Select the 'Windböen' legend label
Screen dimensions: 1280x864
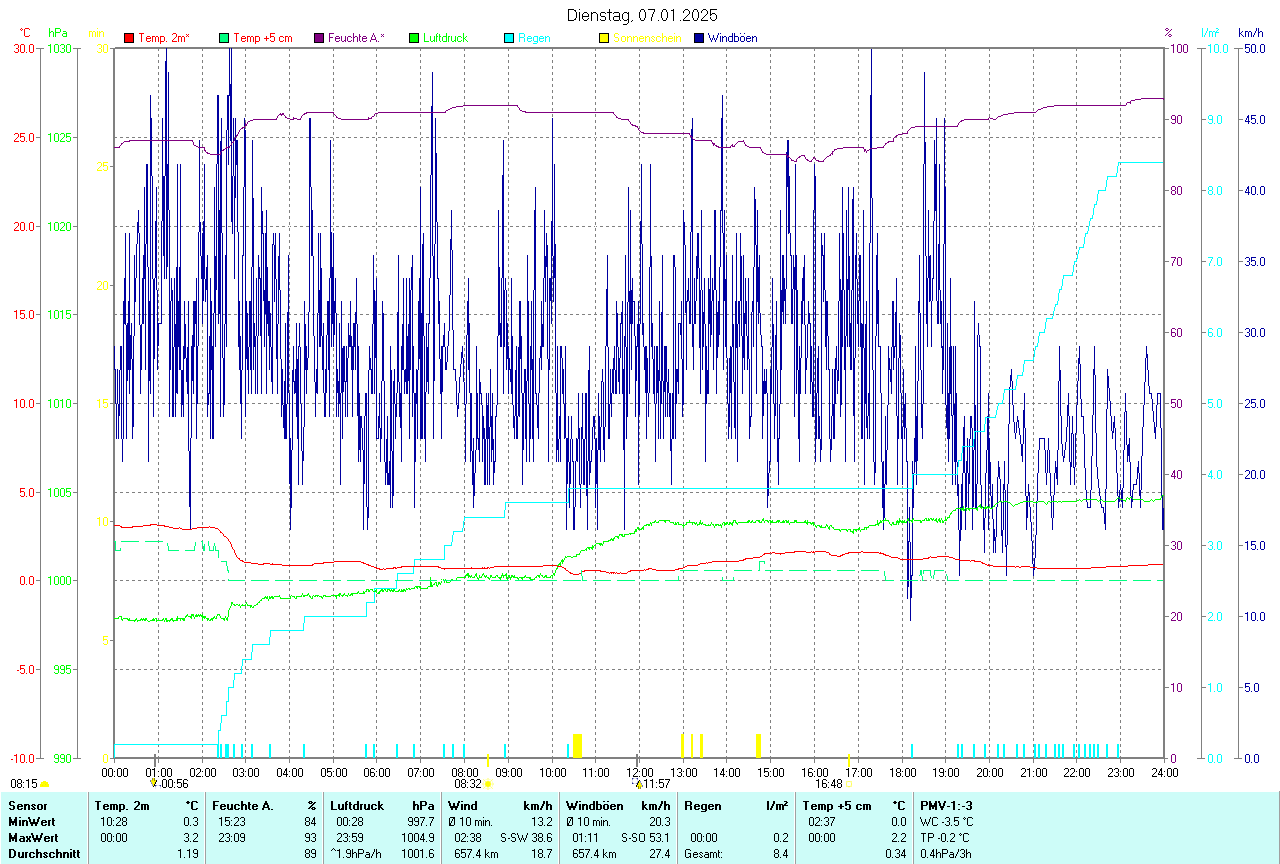[732, 38]
